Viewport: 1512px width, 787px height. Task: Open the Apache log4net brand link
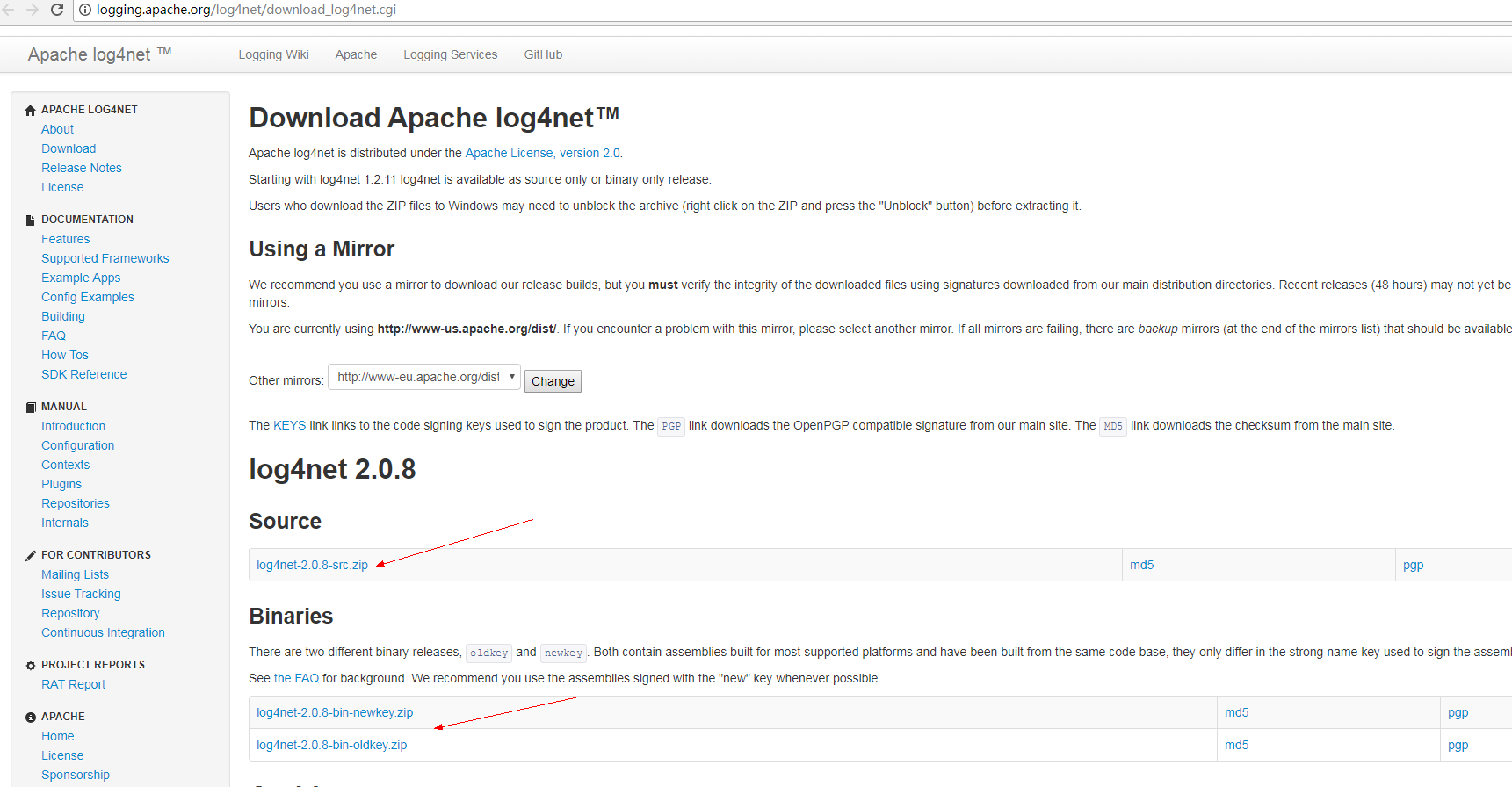(x=99, y=54)
